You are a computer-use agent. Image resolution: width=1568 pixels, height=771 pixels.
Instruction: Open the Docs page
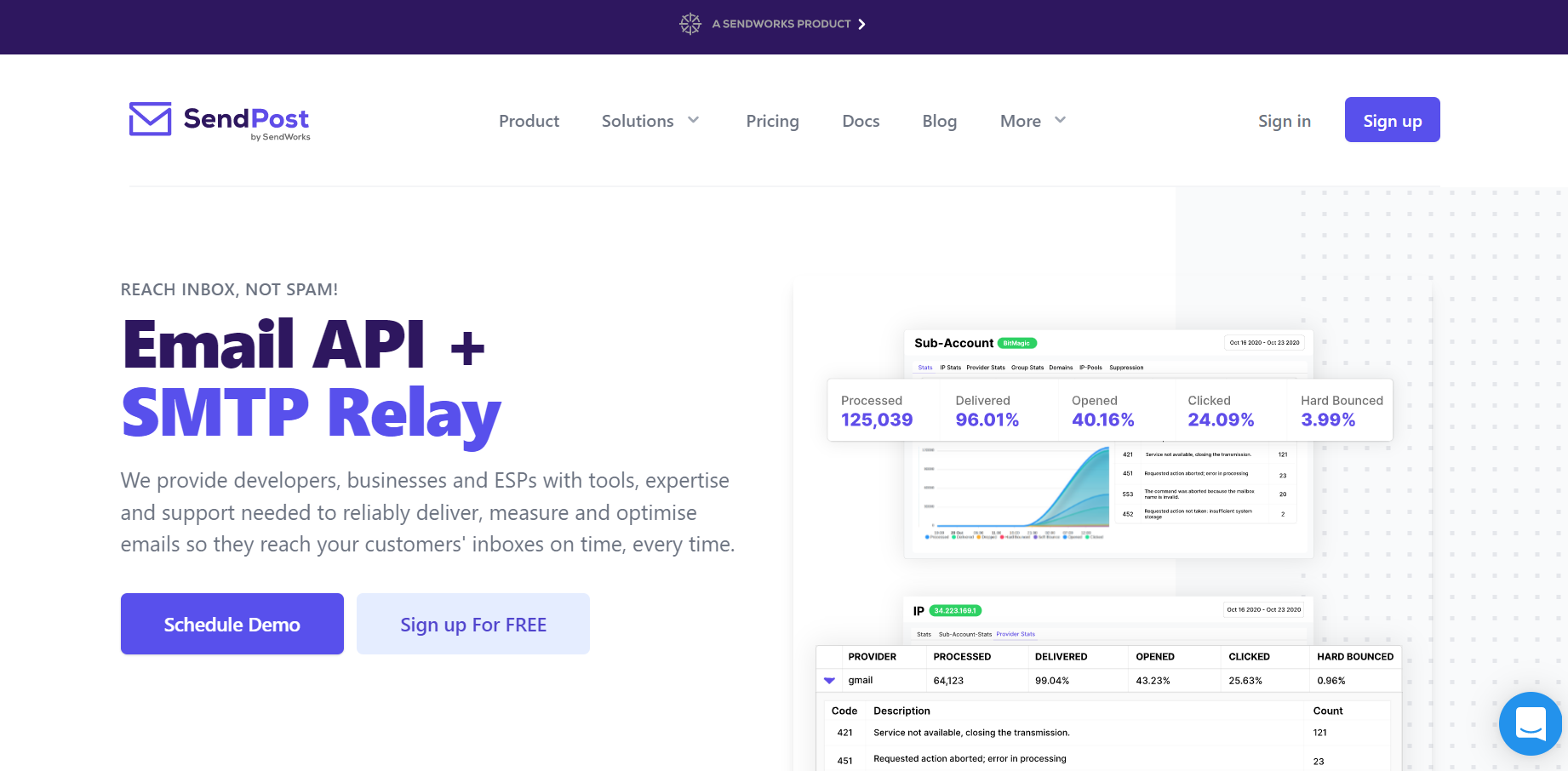pyautogui.click(x=861, y=121)
